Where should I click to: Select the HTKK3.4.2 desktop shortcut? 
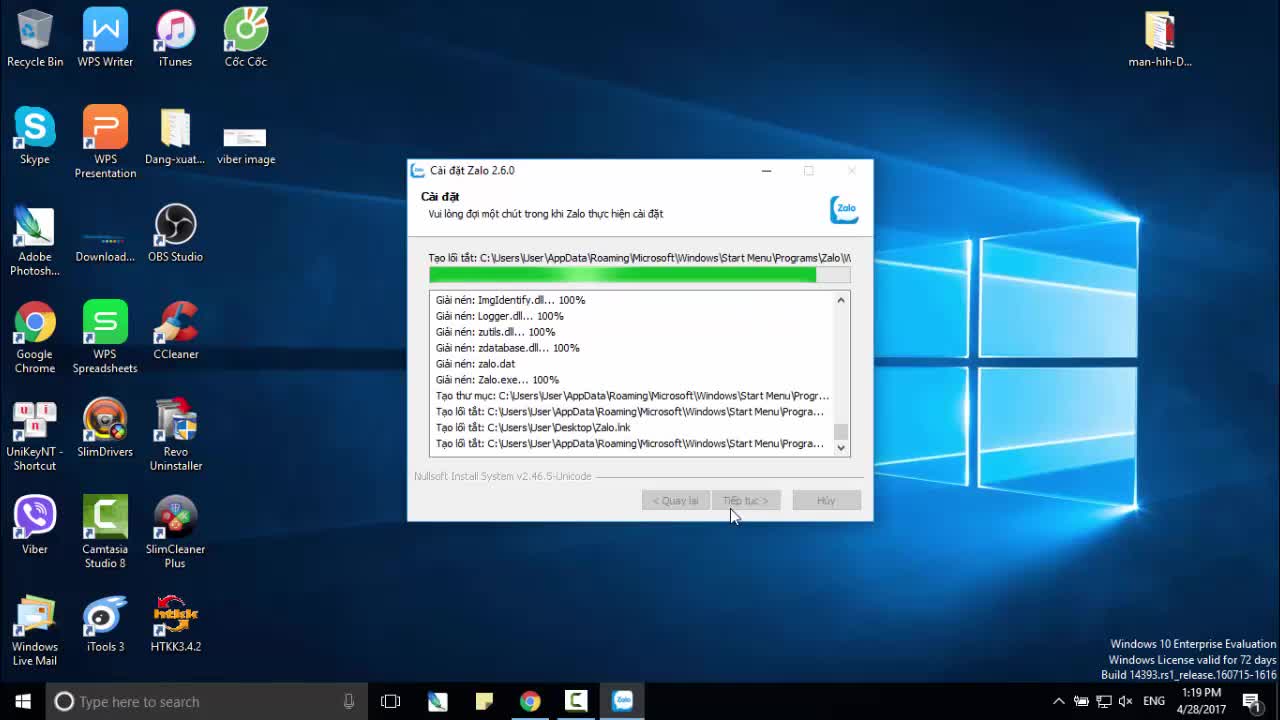click(x=175, y=624)
